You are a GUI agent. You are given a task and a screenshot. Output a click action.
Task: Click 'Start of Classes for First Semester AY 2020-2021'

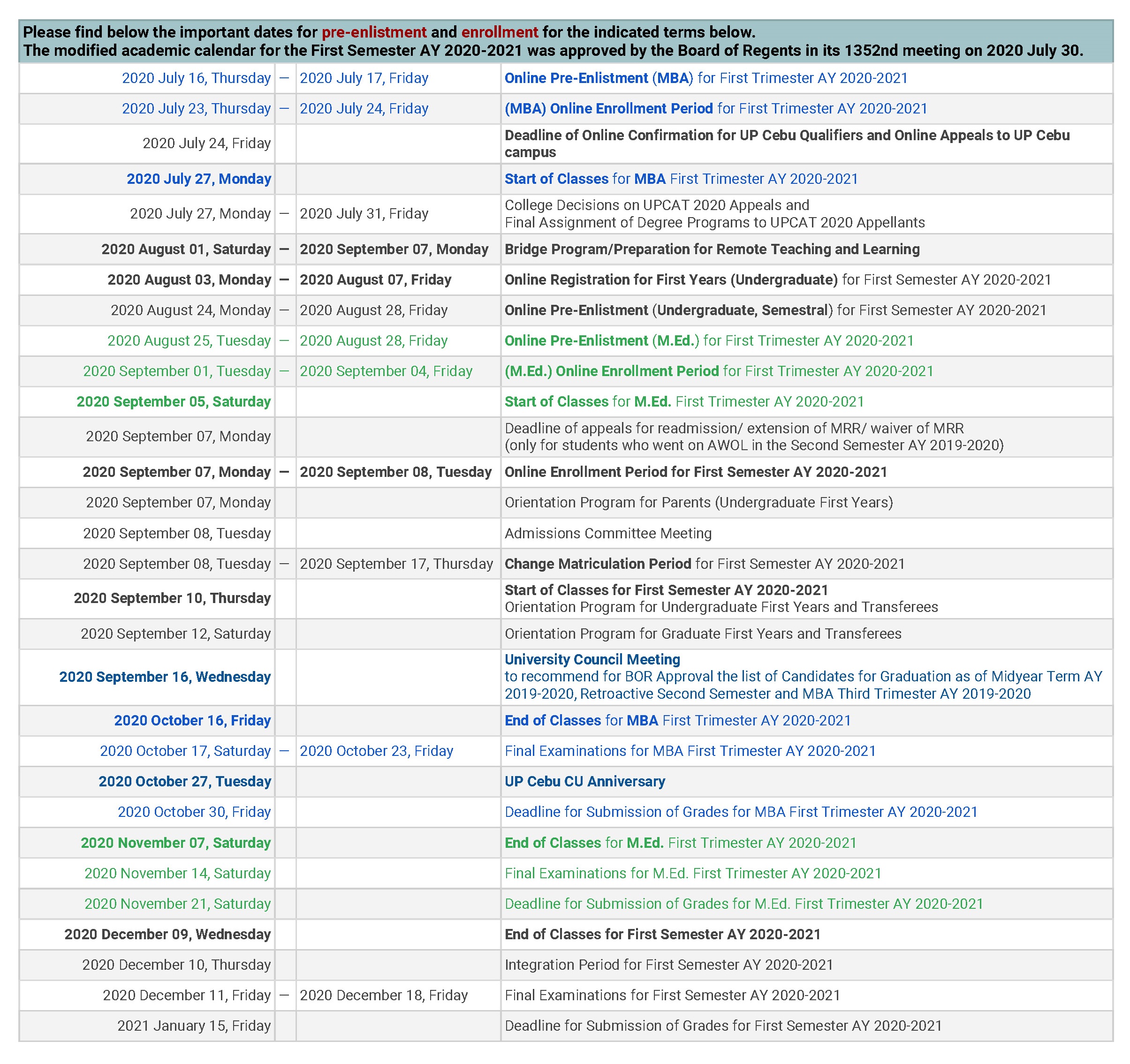(x=666, y=590)
